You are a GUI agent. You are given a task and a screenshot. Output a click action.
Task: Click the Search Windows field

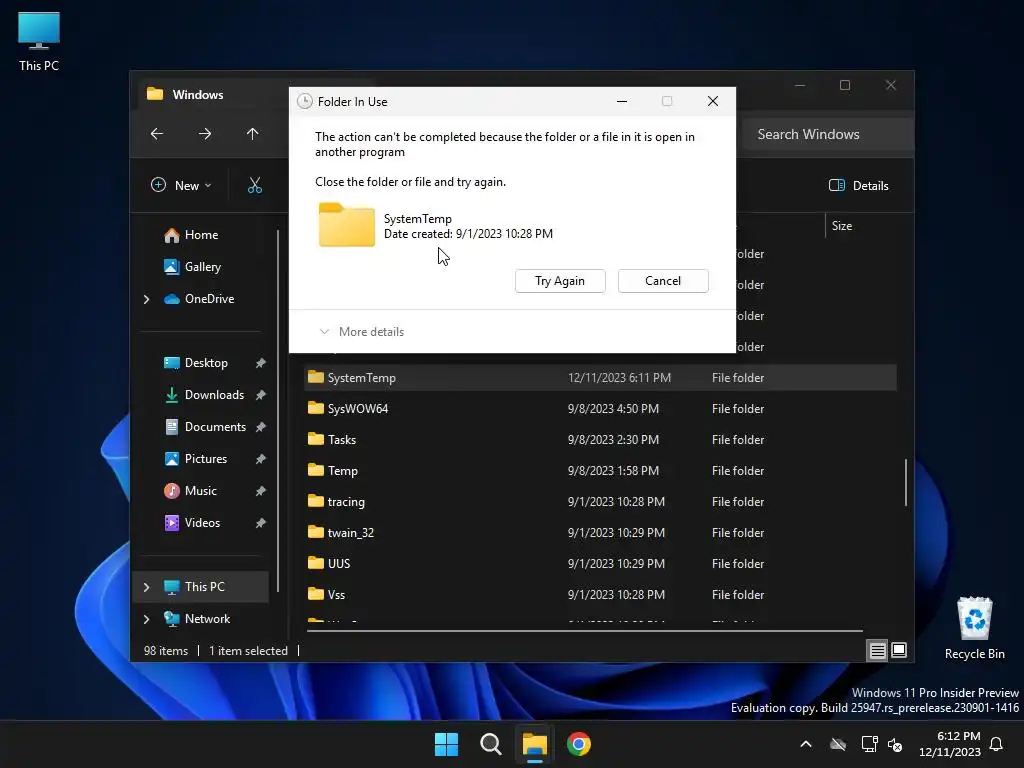(828, 134)
